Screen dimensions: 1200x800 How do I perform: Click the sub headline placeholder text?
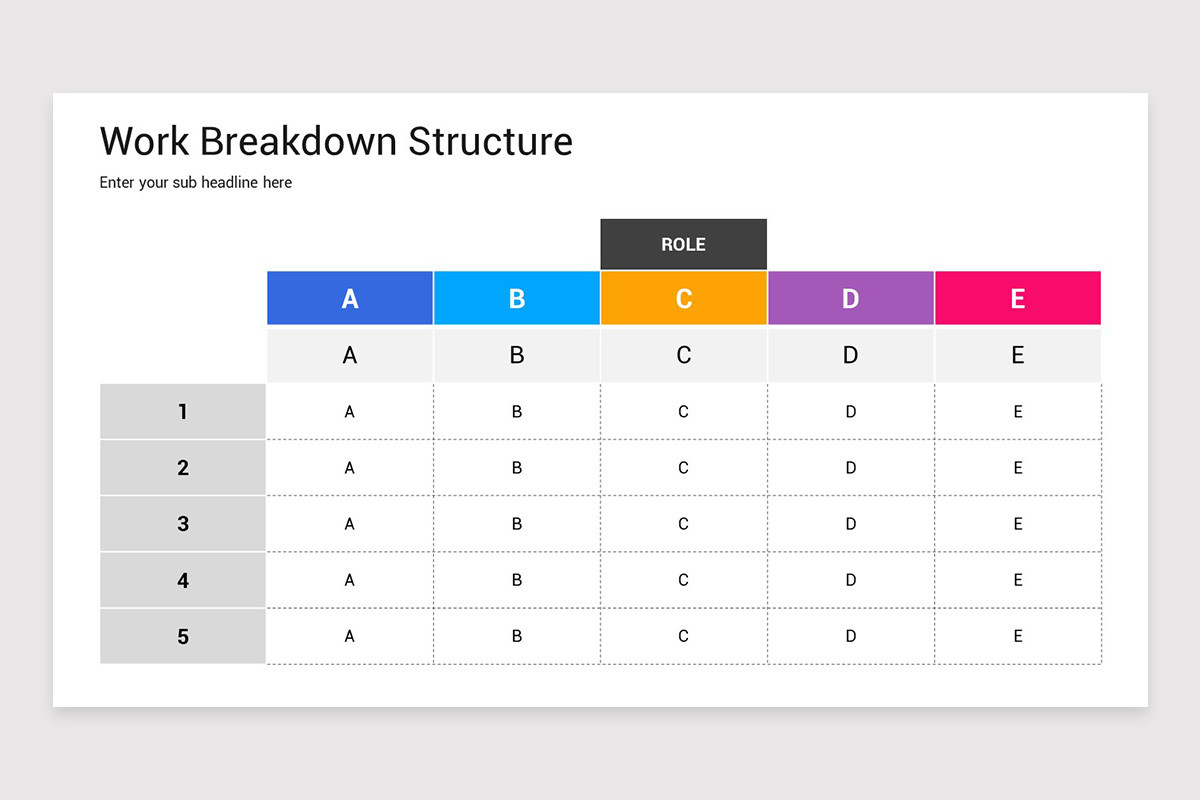coord(196,183)
